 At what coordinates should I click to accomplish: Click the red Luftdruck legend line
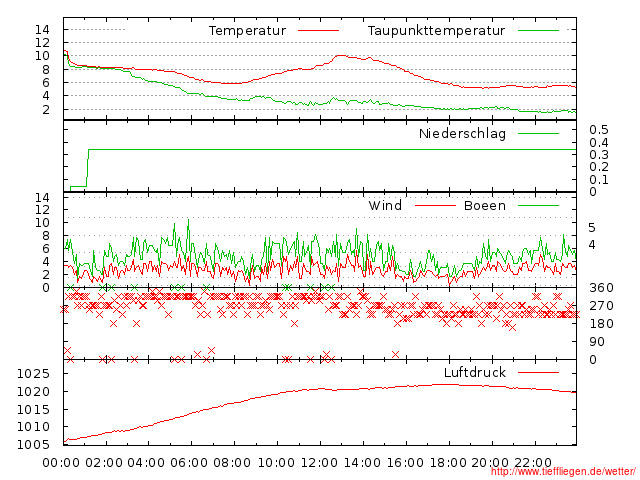coord(538,372)
